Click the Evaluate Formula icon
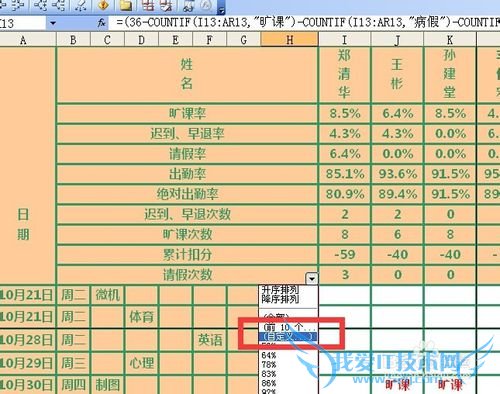The height and width of the screenshot is (394, 500). (x=206, y=5)
